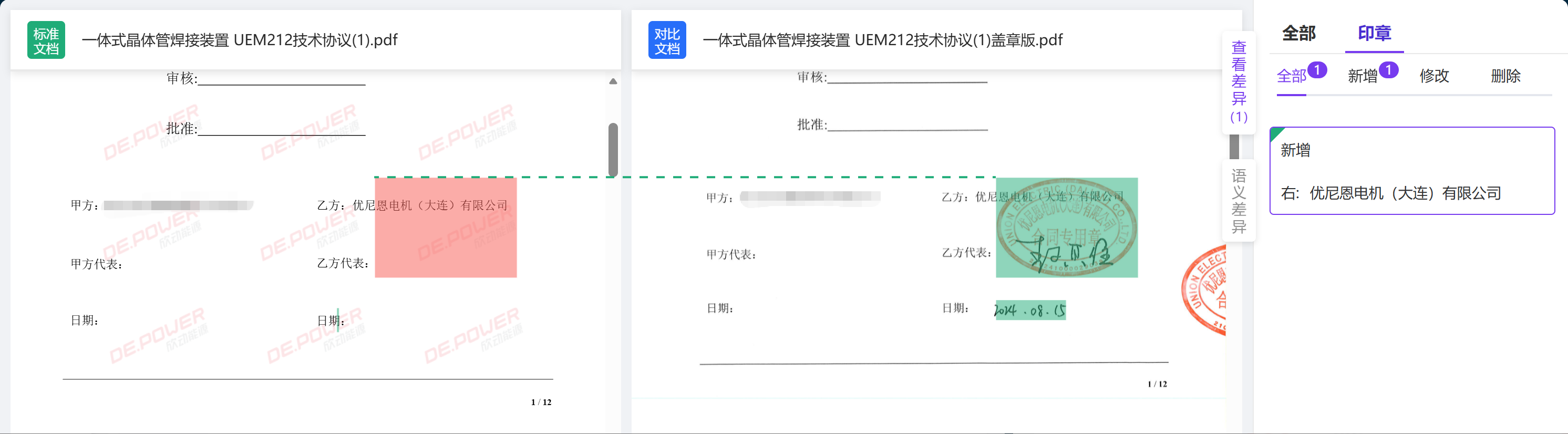The height and width of the screenshot is (434, 1568).
Task: Click the comparison document's file name title
Action: 882,40
